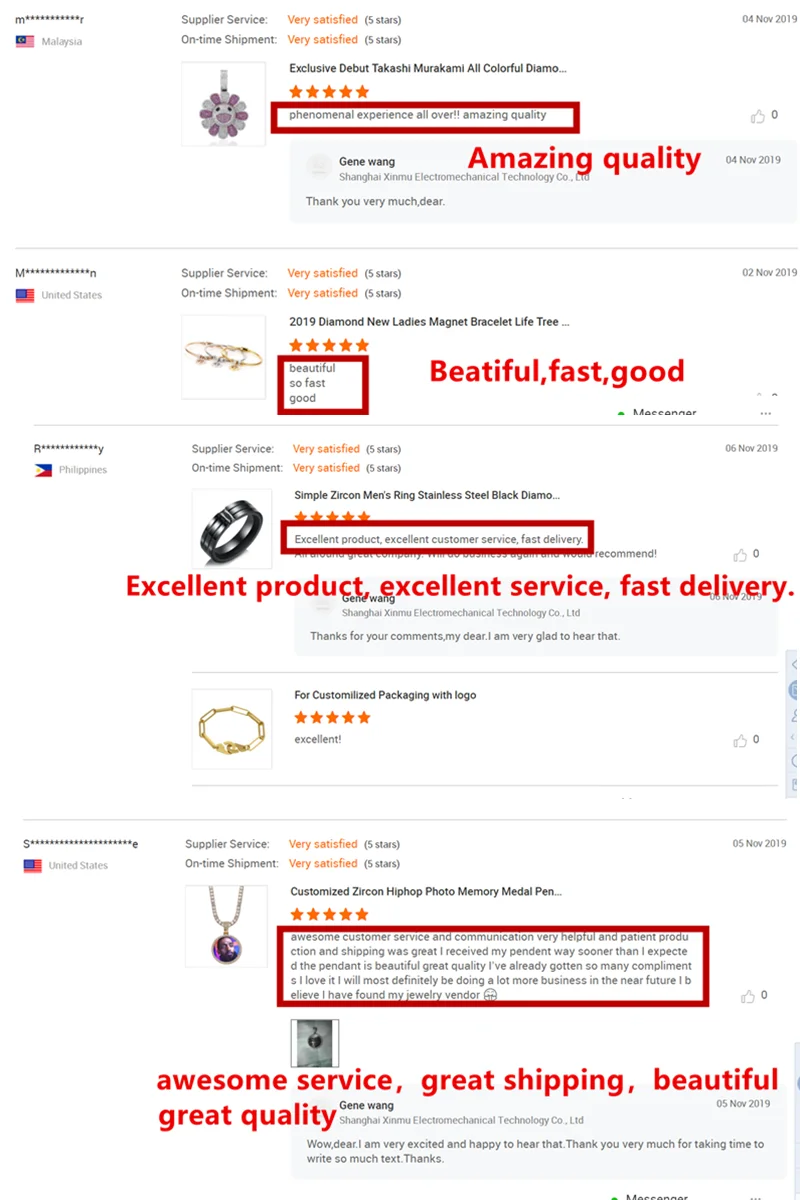Open the "Exclusive Debut Takashi Murakami" product link
800x1200 pixels.
428,69
